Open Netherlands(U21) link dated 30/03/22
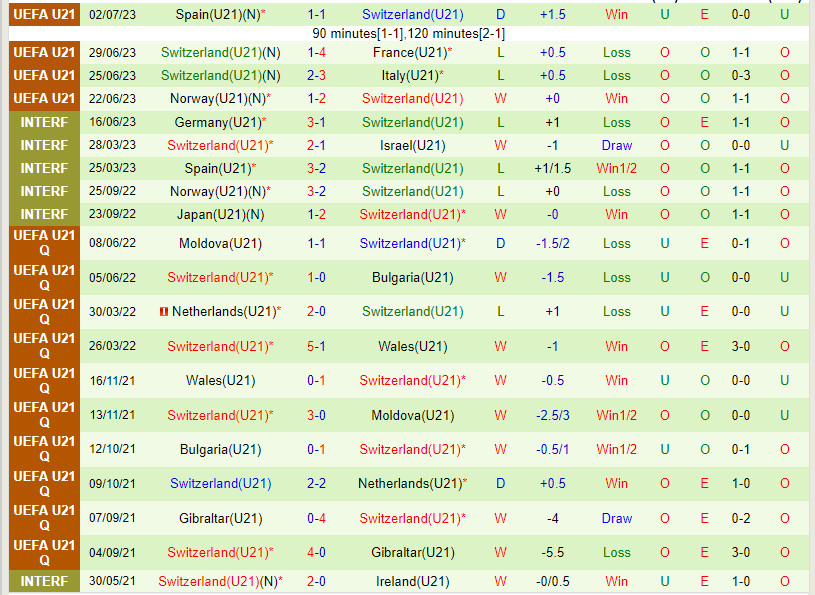This screenshot has height=595, width=815. pyautogui.click(x=227, y=311)
